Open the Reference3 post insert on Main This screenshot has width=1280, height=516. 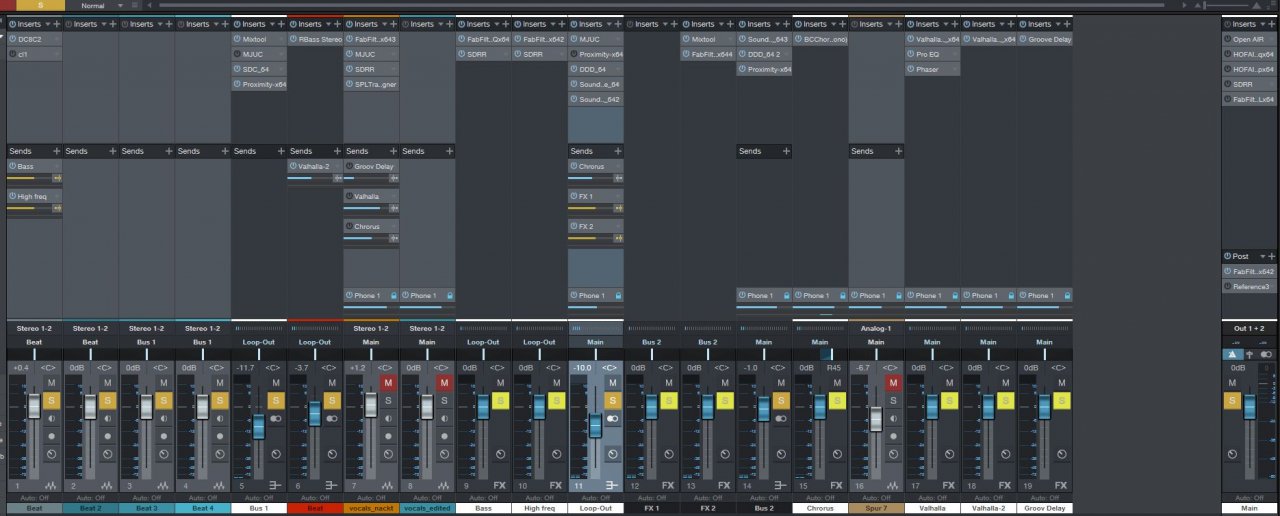[x=1249, y=287]
